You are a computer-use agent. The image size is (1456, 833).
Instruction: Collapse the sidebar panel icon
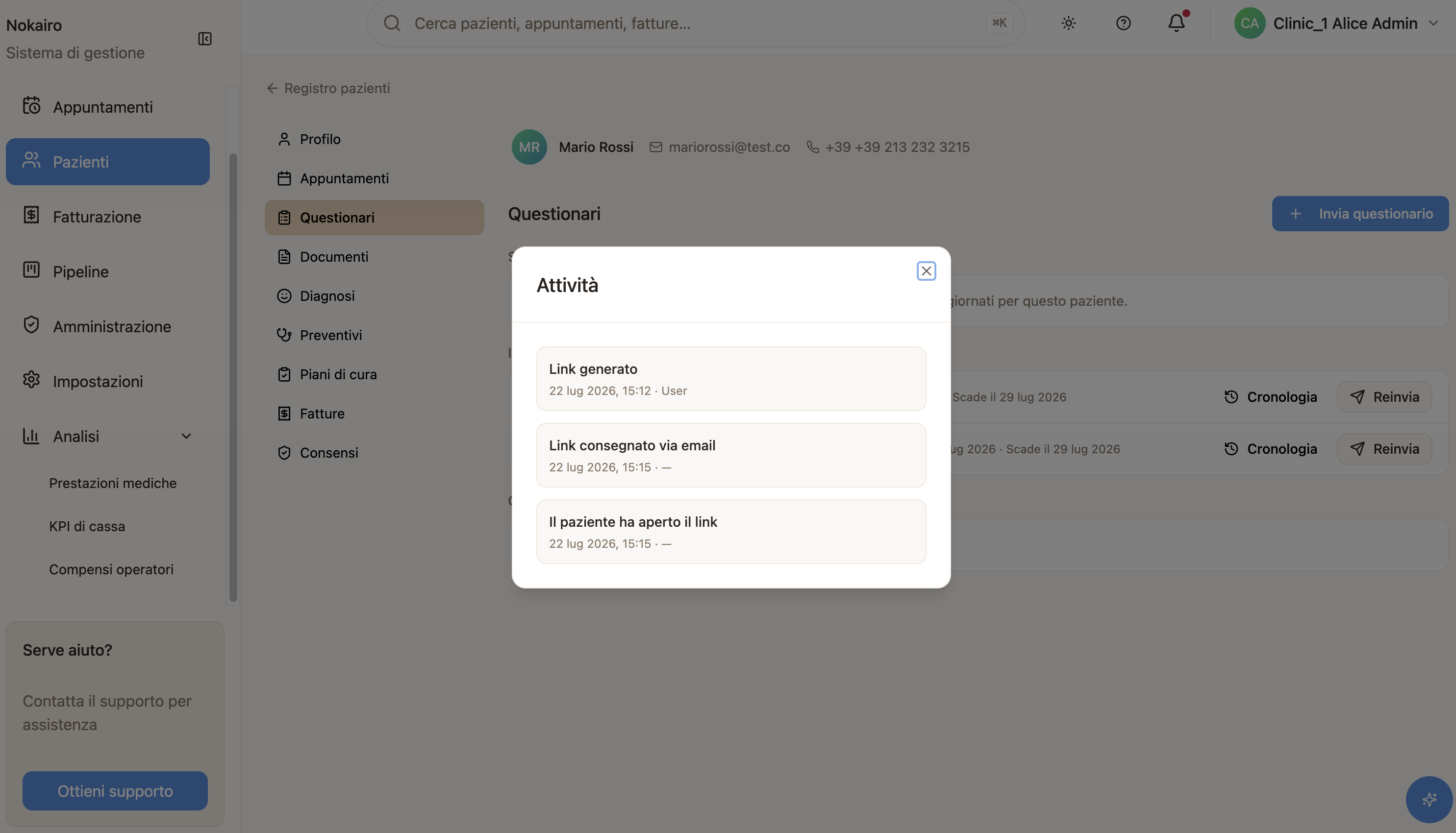click(x=204, y=38)
